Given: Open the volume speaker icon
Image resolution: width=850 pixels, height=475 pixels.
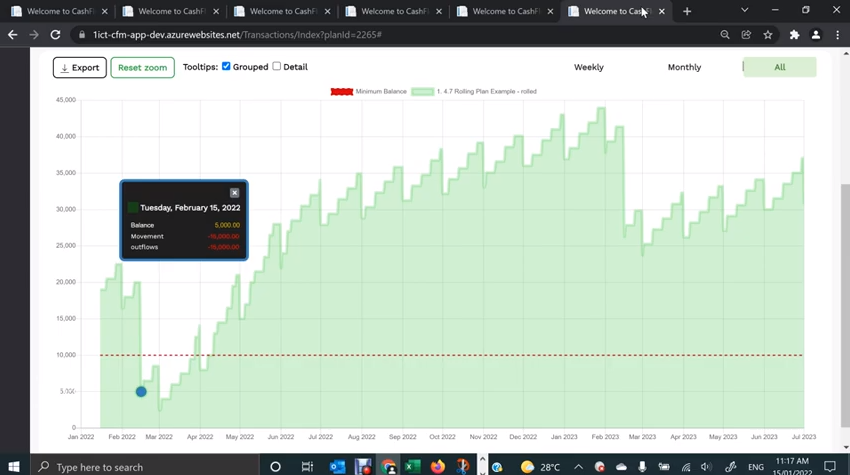Looking at the screenshot, I should pos(706,467).
